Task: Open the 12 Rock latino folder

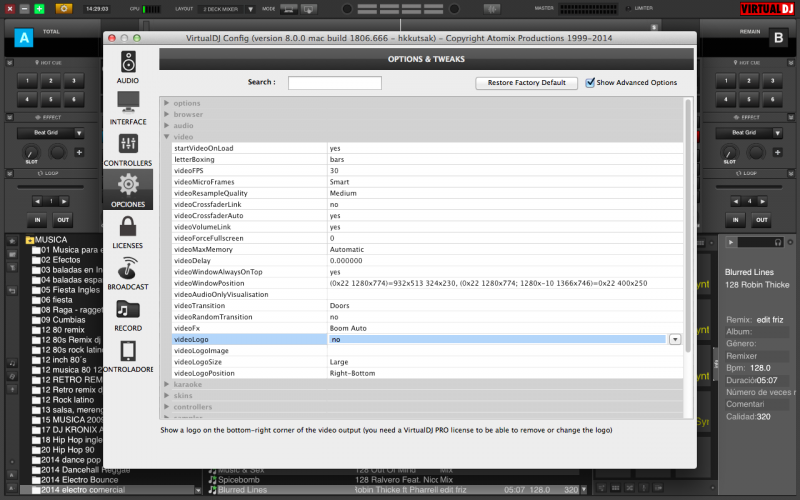Action: point(63,400)
